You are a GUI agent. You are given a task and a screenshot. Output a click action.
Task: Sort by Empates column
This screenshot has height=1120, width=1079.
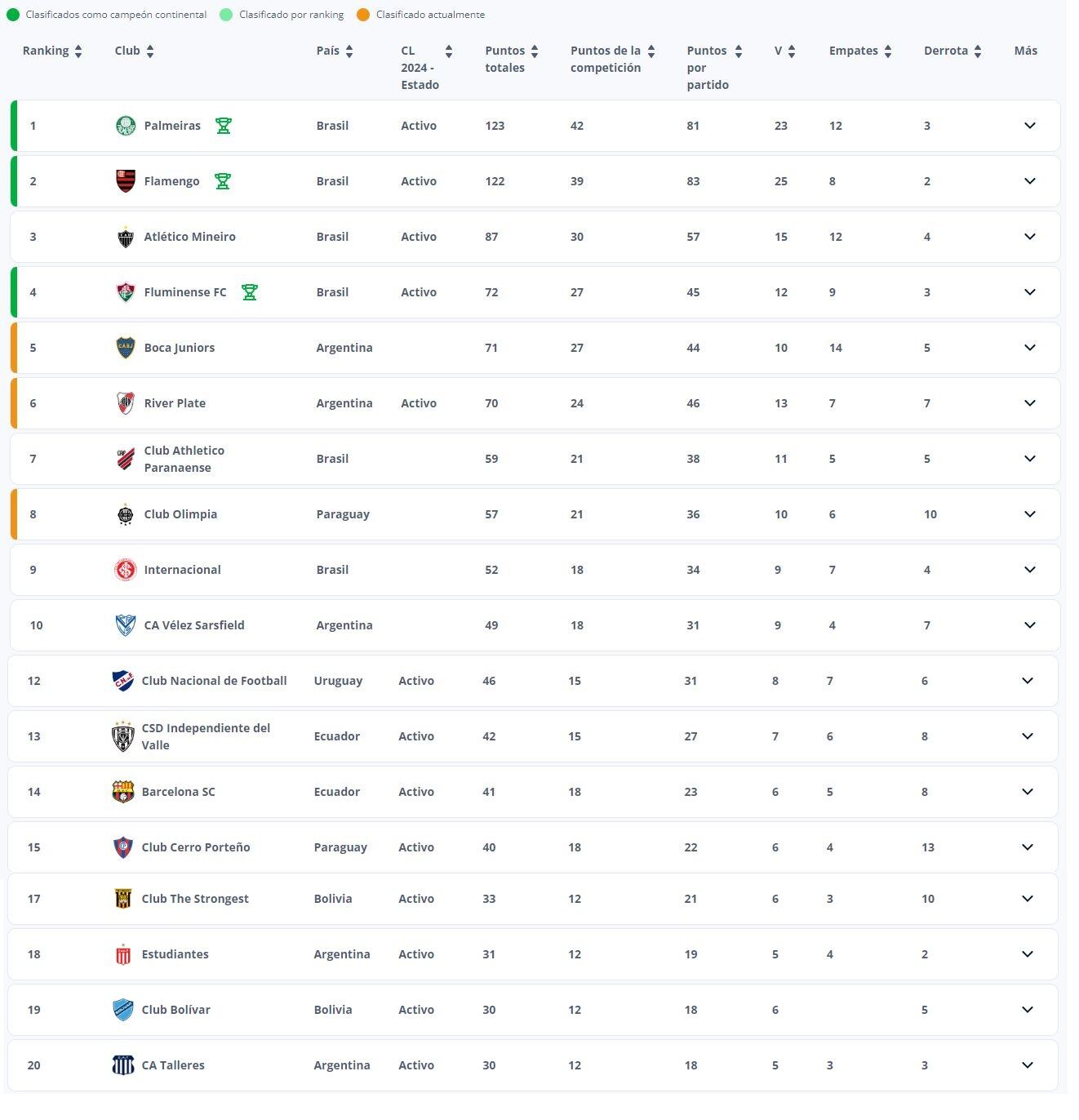[x=888, y=51]
